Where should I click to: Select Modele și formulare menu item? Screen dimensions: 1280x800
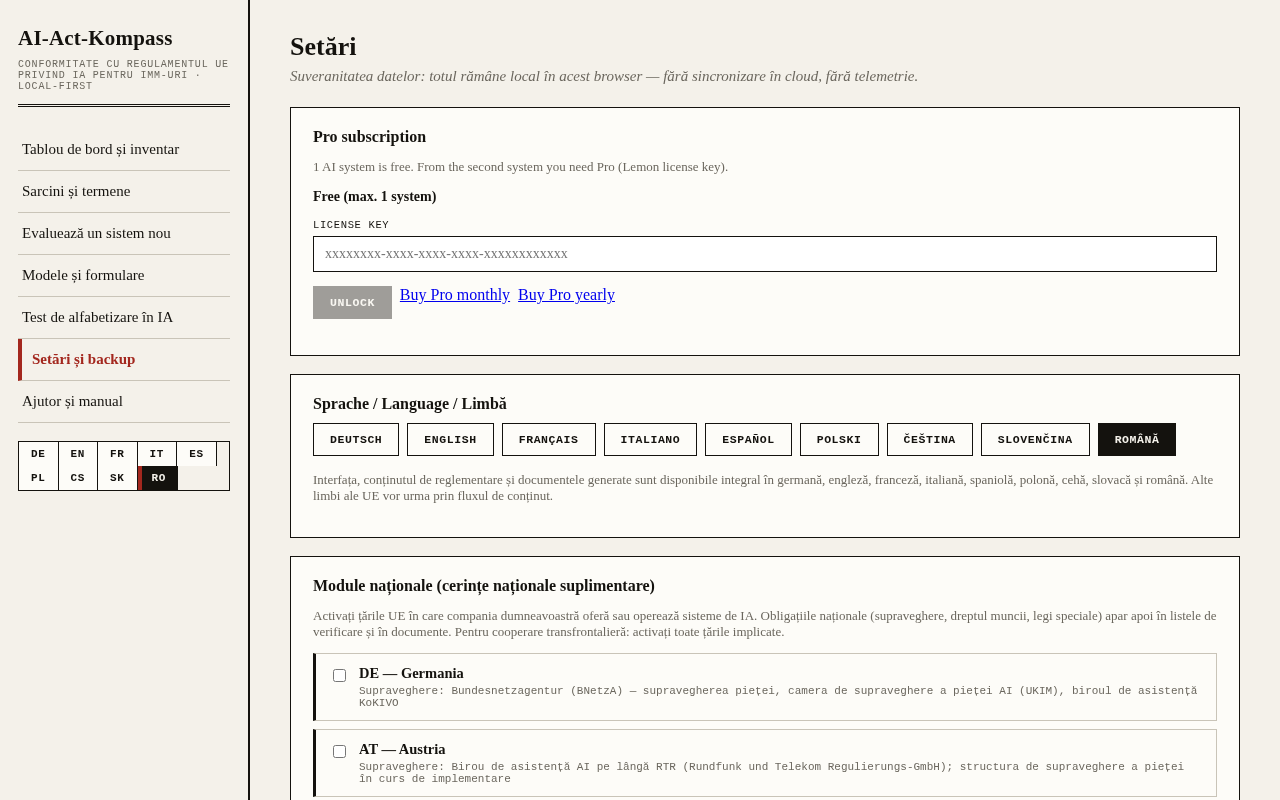click(x=124, y=275)
